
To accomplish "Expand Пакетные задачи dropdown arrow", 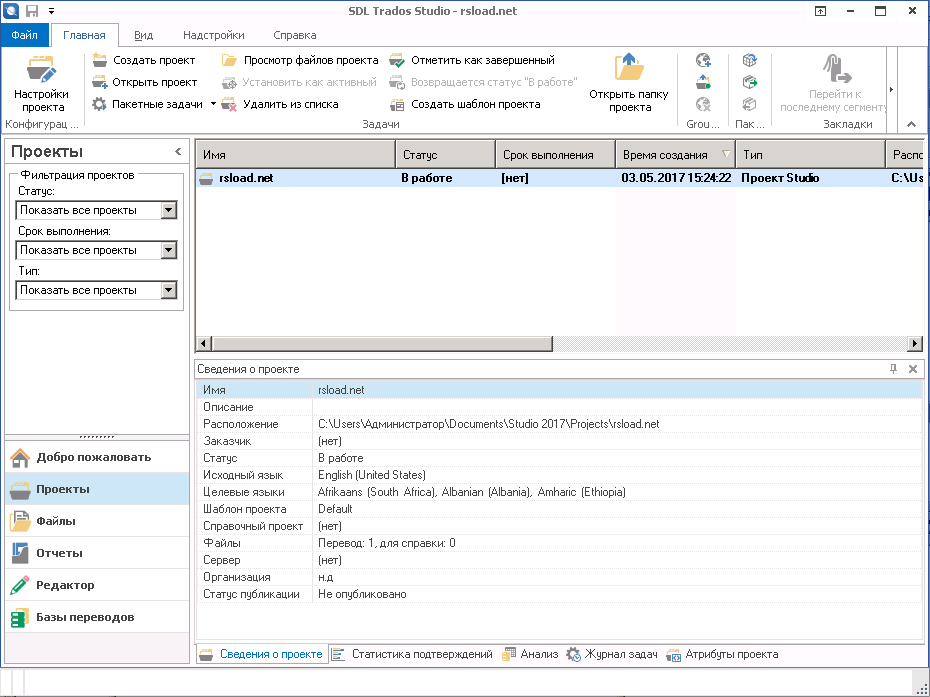I will click(x=213, y=104).
